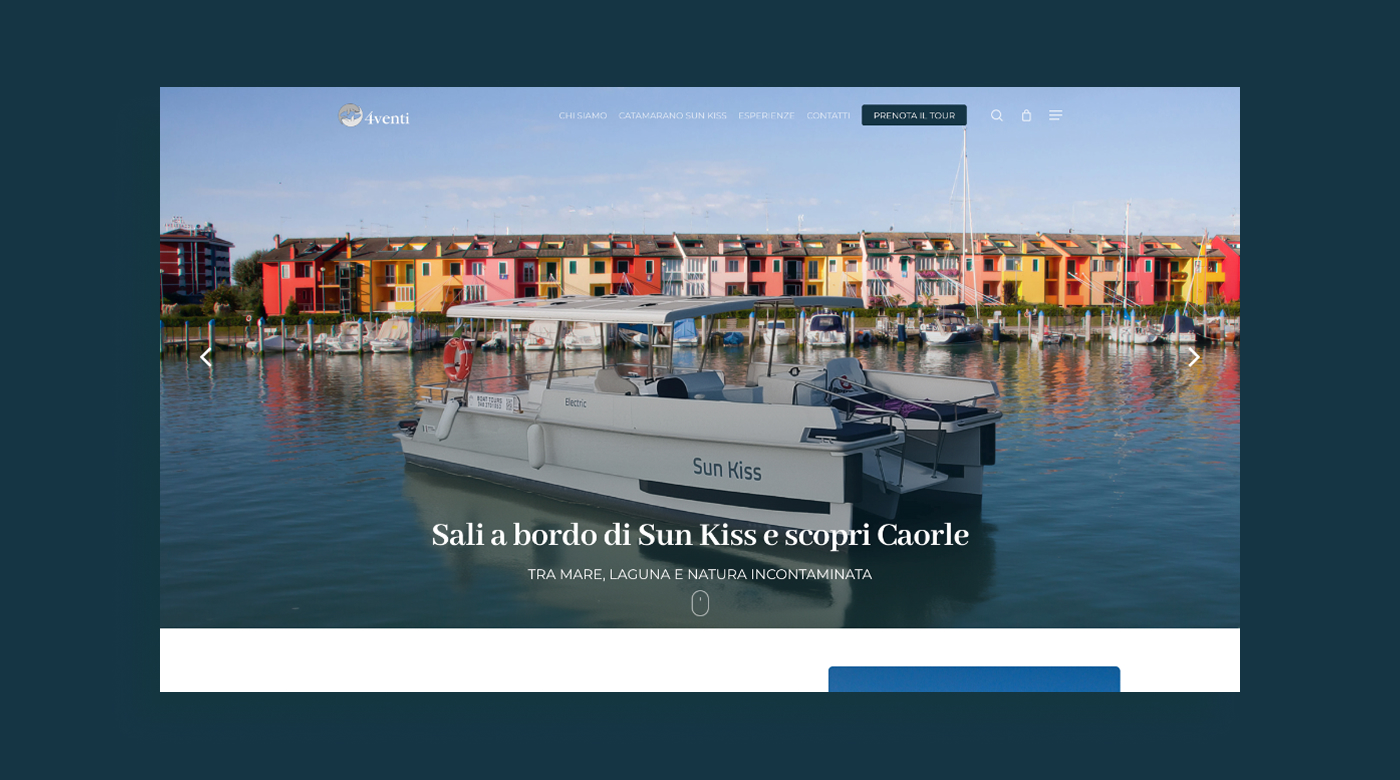1400x780 pixels.
Task: Open the Contatti menu item
Action: pyautogui.click(x=829, y=116)
